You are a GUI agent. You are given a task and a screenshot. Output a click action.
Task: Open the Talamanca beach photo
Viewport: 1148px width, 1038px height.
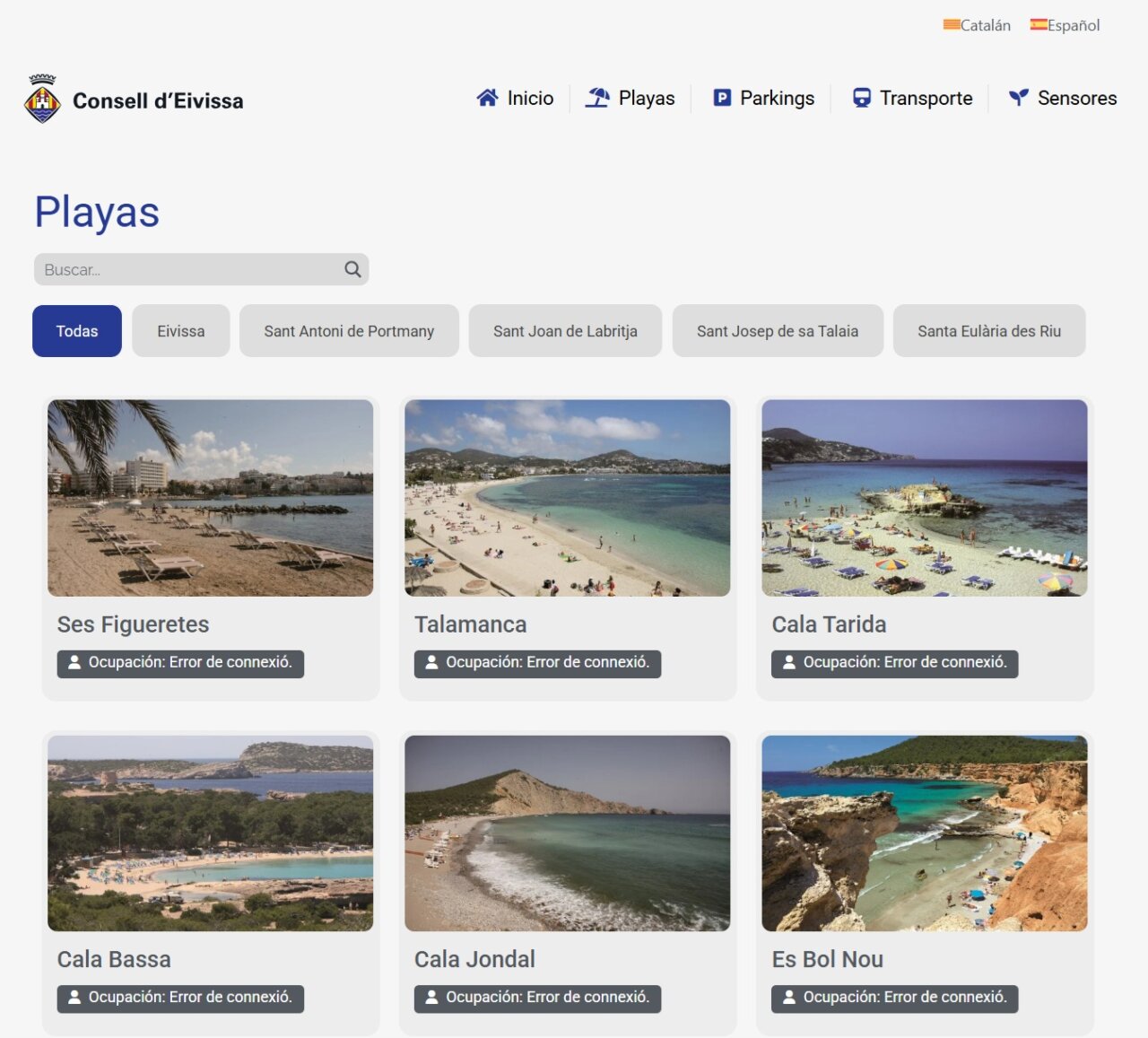568,498
